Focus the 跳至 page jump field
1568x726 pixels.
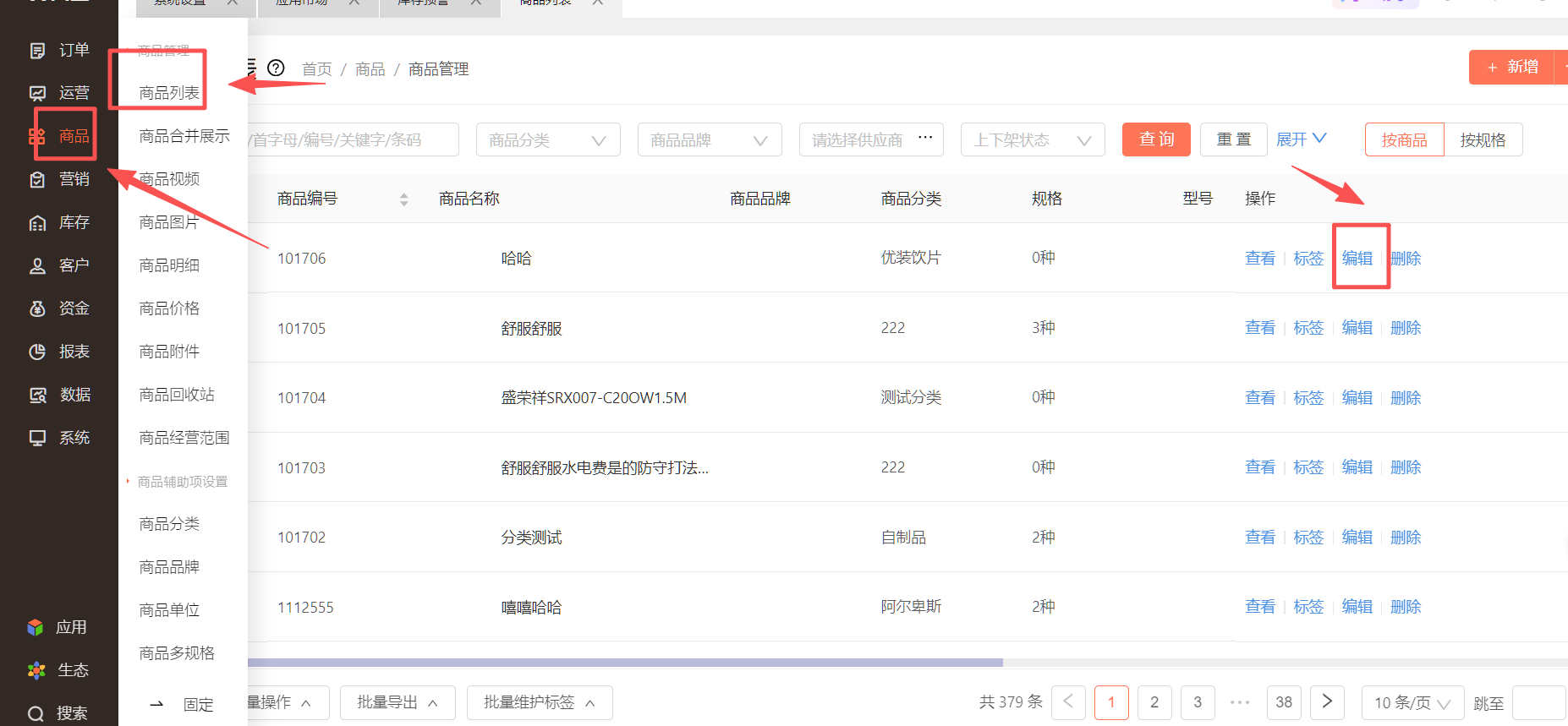tap(1539, 702)
